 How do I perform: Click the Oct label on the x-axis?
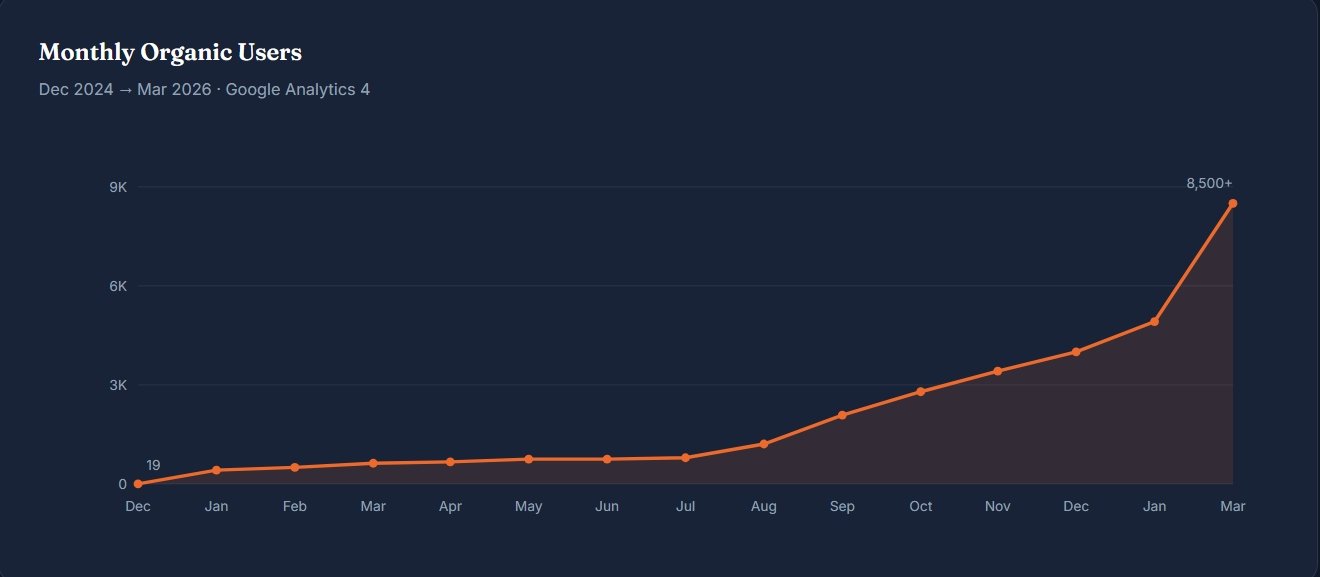click(921, 507)
